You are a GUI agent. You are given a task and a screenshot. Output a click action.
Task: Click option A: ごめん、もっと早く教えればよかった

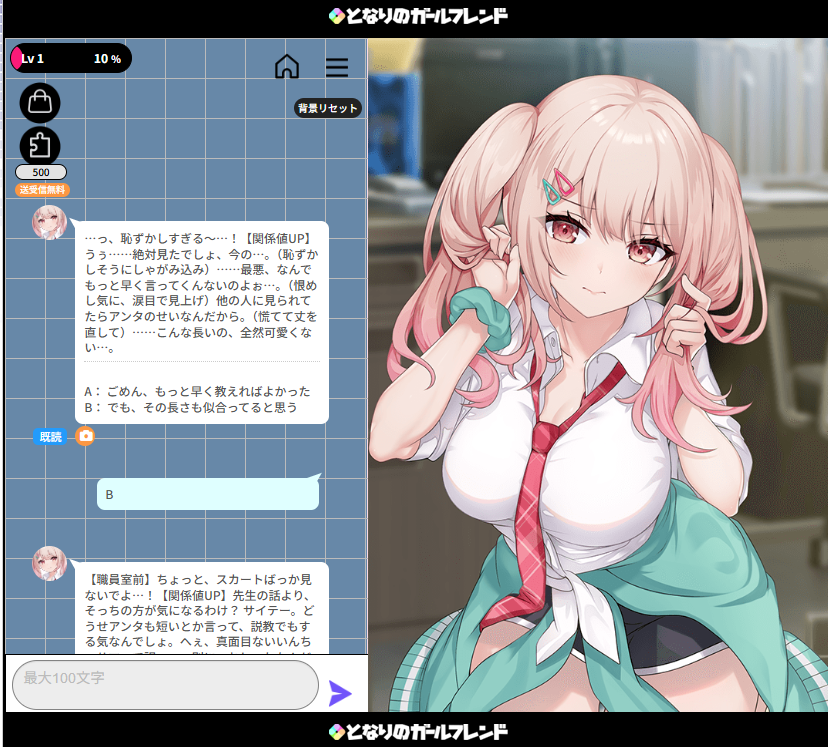197,391
